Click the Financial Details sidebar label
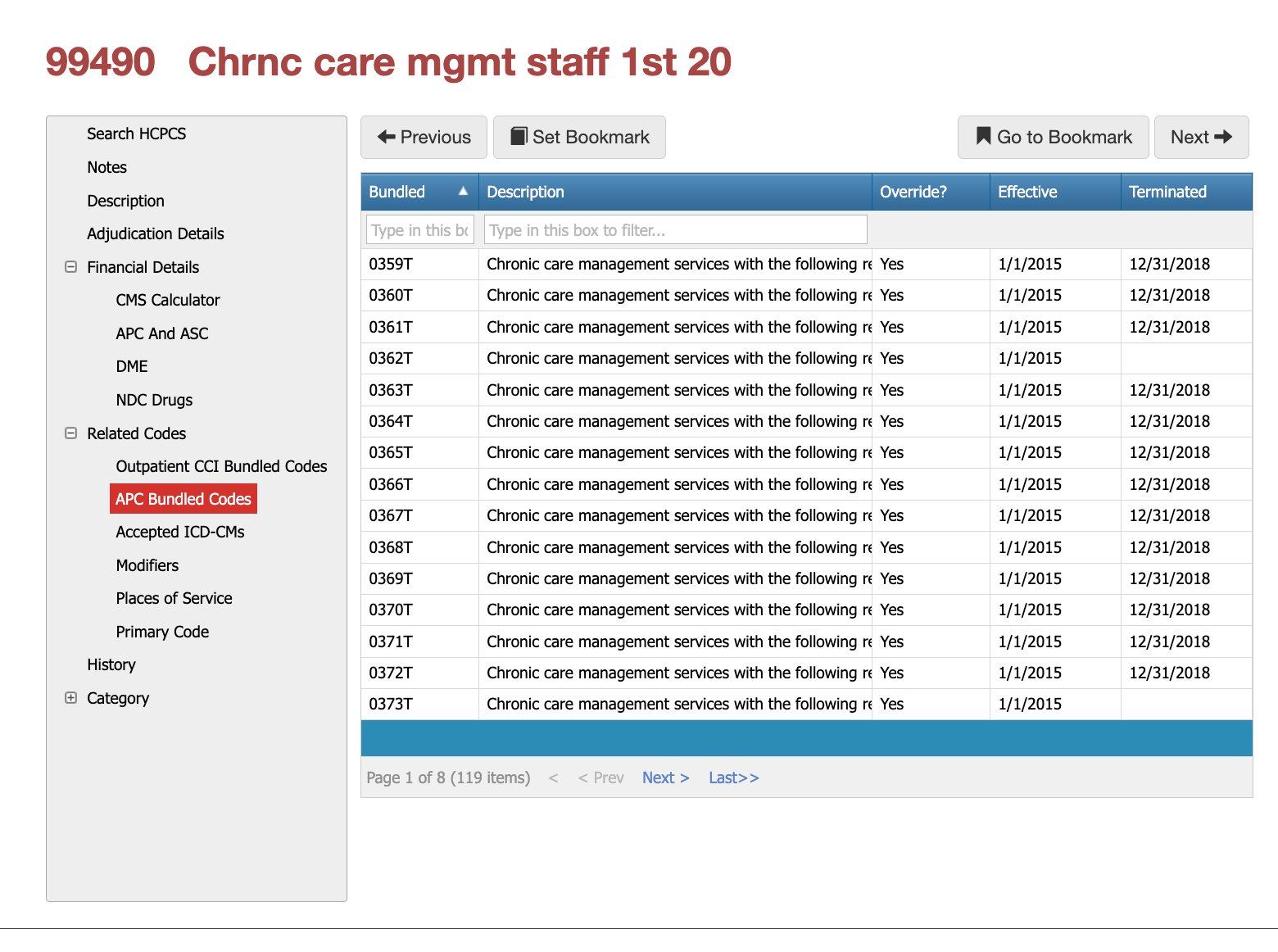The image size is (1278, 952). pos(143,267)
